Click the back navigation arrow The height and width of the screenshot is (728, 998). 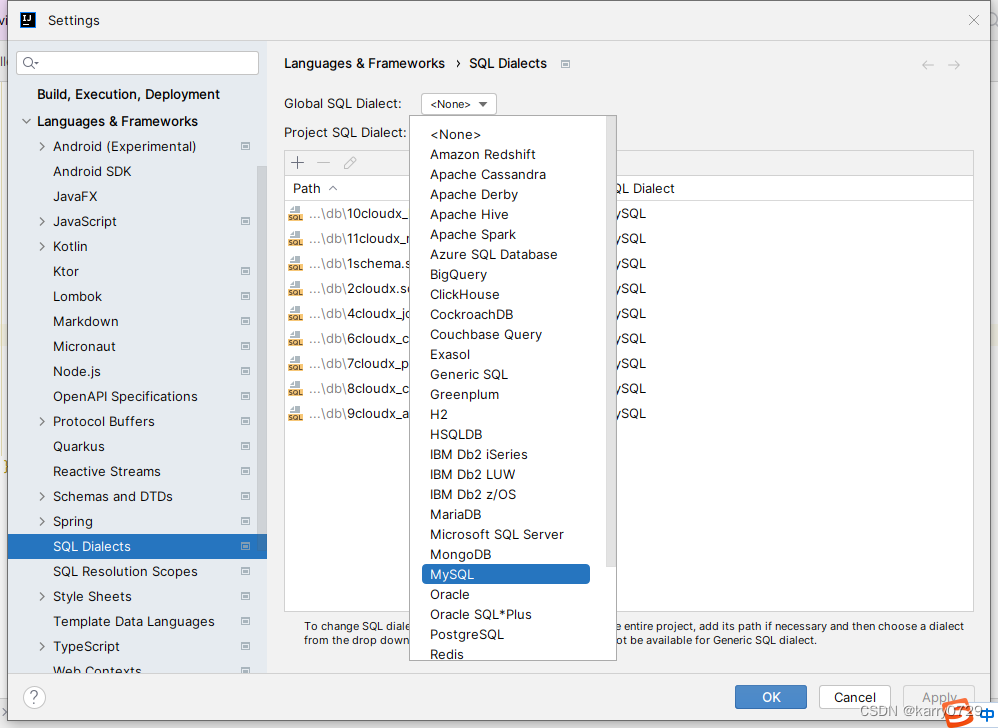point(927,63)
